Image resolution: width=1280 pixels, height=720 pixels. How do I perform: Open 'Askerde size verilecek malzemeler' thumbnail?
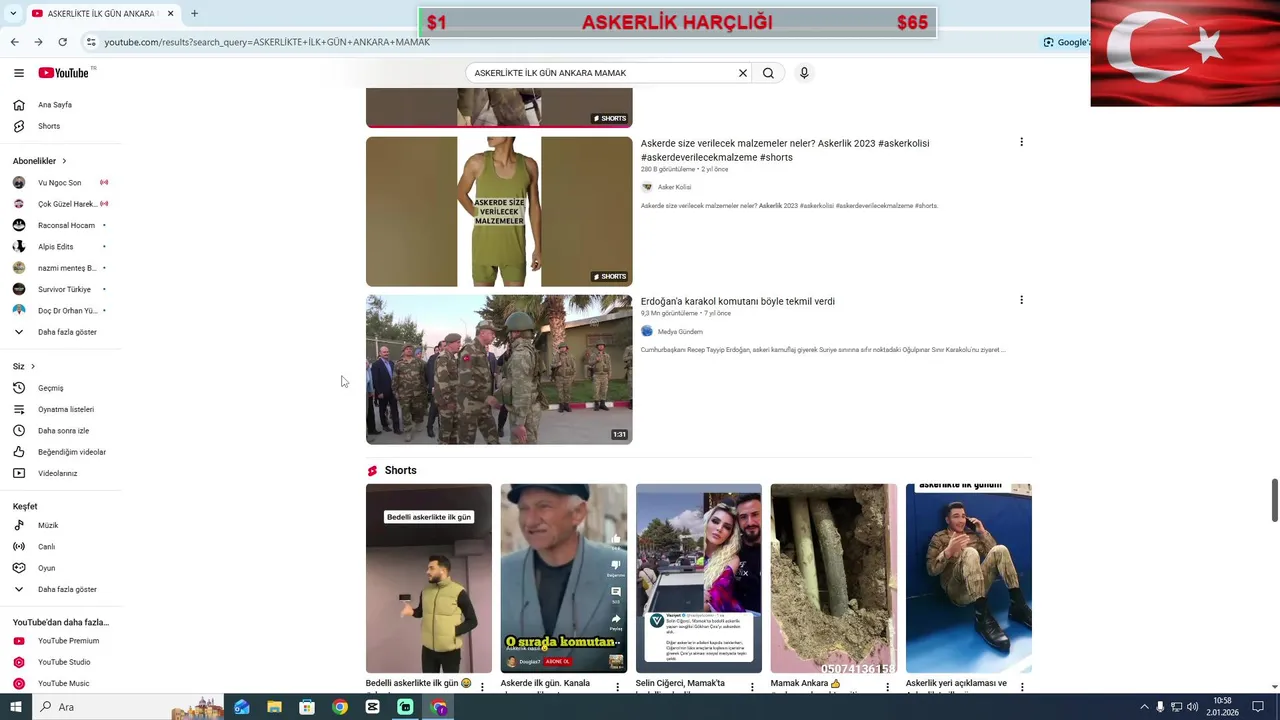point(499,211)
